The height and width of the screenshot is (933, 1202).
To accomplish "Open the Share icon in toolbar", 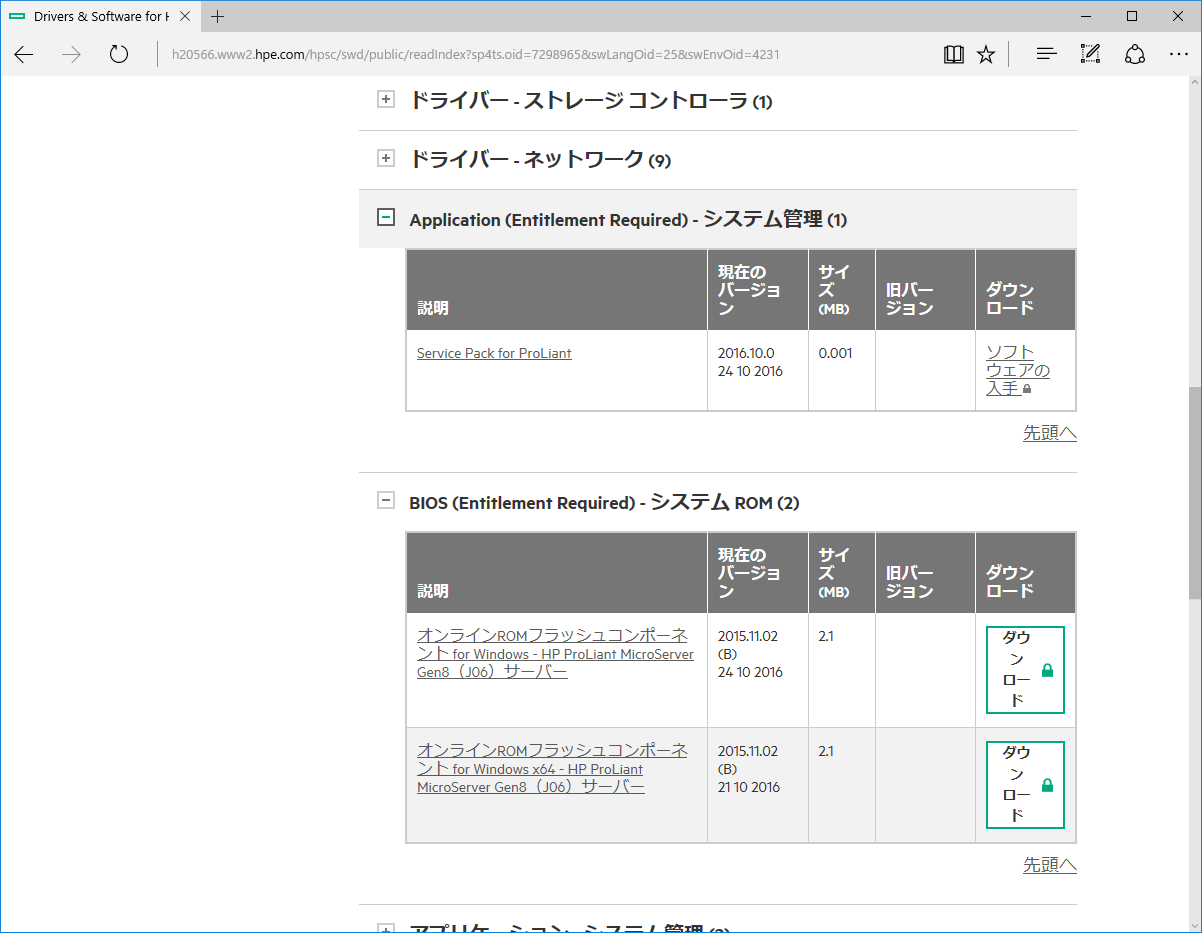I will click(1135, 54).
